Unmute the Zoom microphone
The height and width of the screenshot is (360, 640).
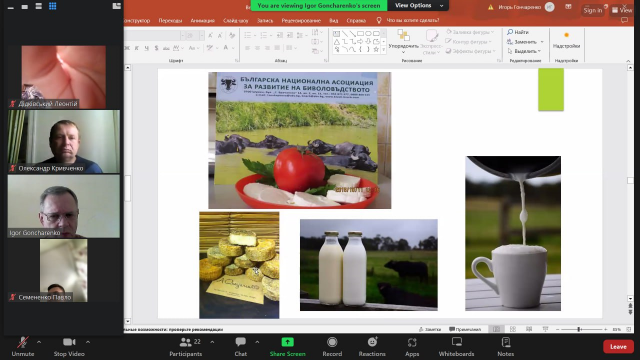coord(23,347)
